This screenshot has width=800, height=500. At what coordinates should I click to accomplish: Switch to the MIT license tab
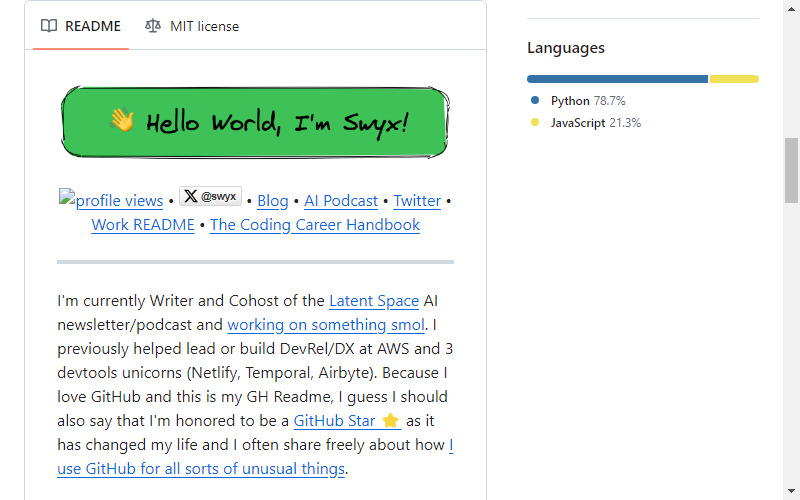192,26
